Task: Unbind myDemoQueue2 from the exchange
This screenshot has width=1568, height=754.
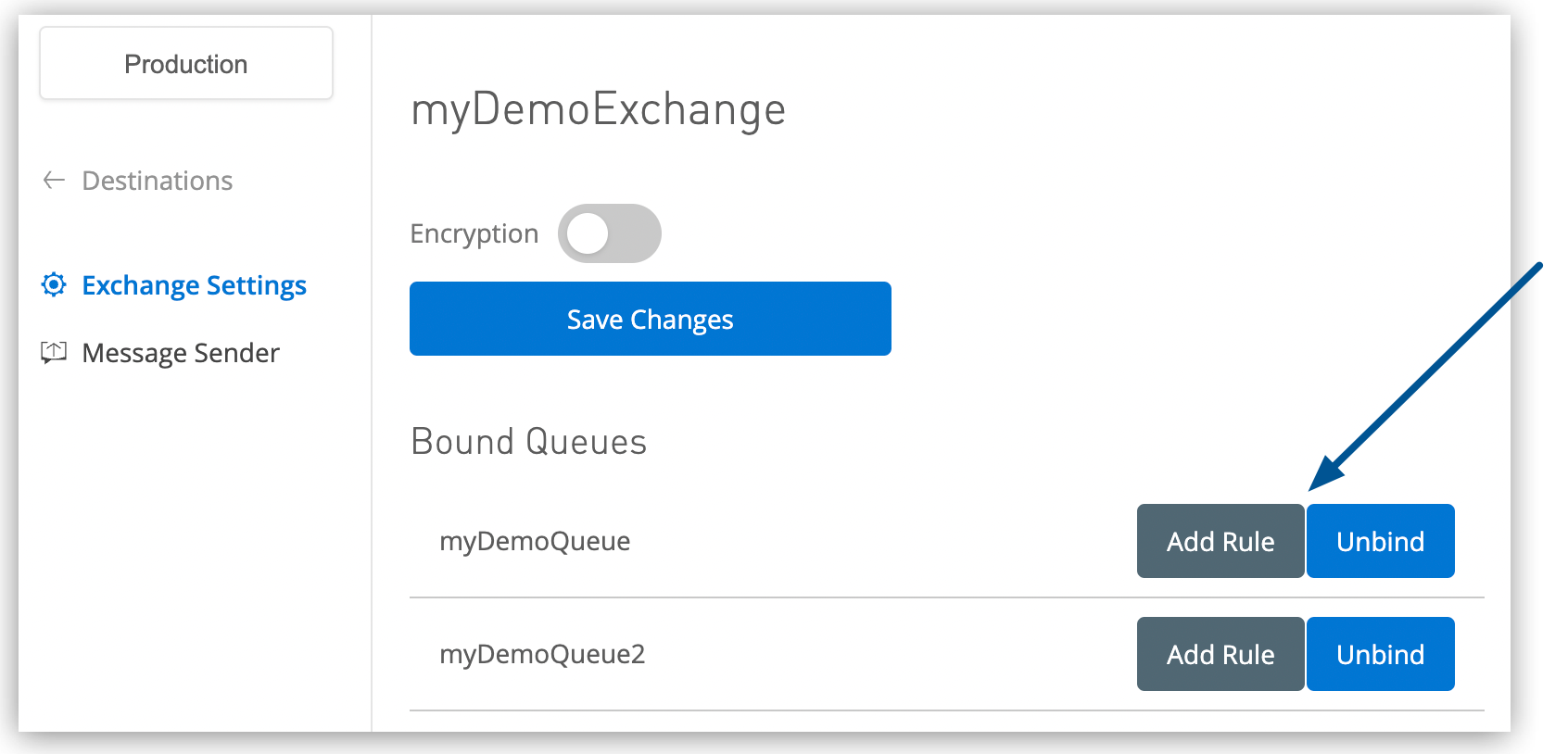Action: (x=1380, y=654)
